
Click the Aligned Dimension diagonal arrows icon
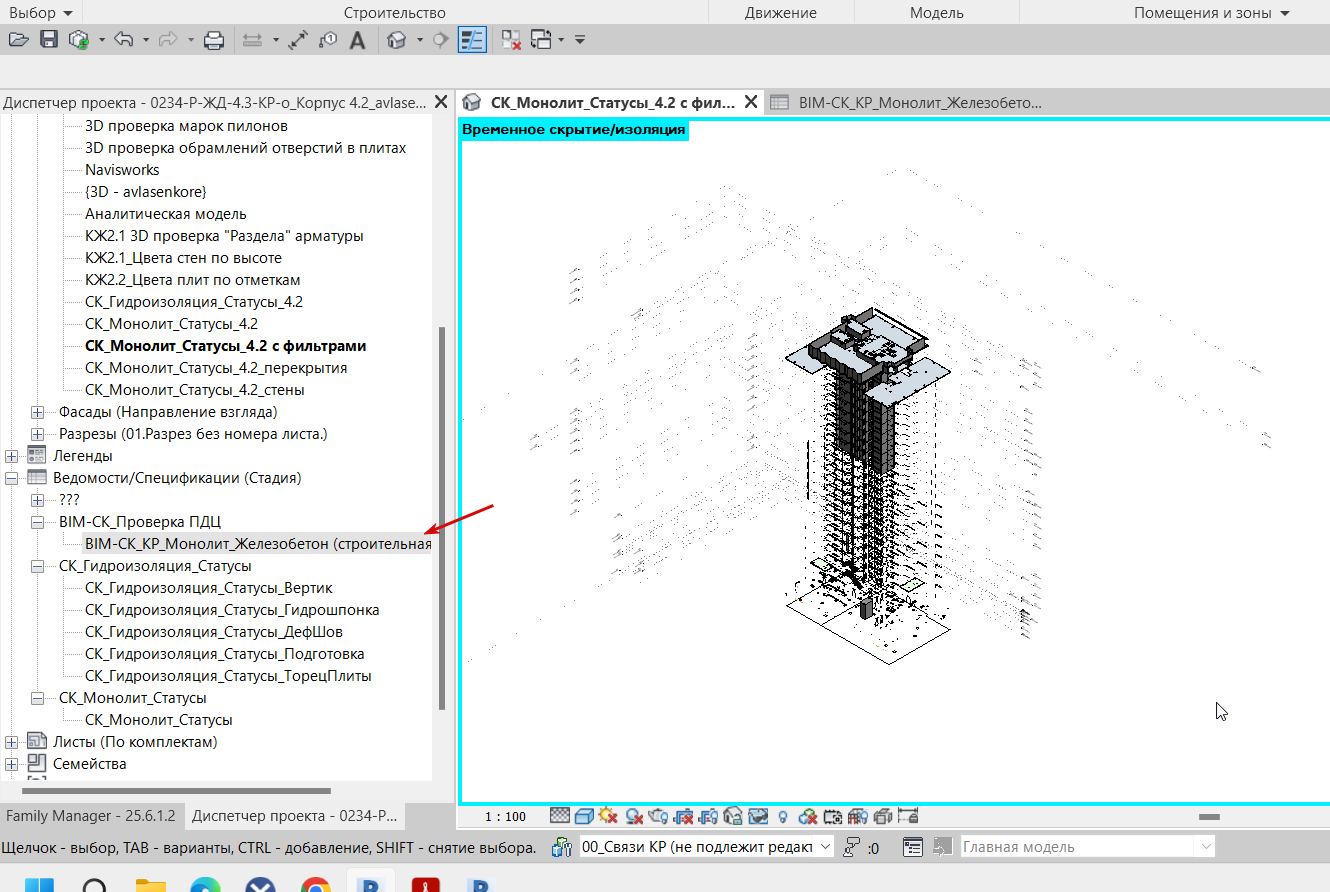point(297,40)
